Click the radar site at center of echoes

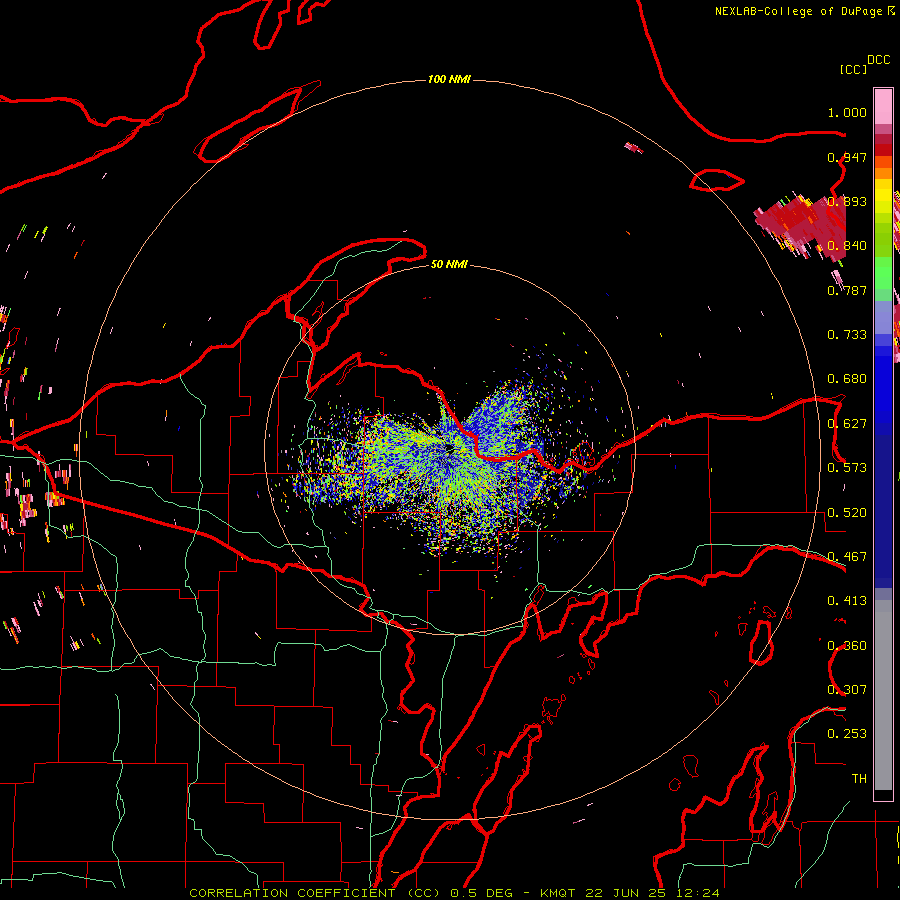pos(449,447)
